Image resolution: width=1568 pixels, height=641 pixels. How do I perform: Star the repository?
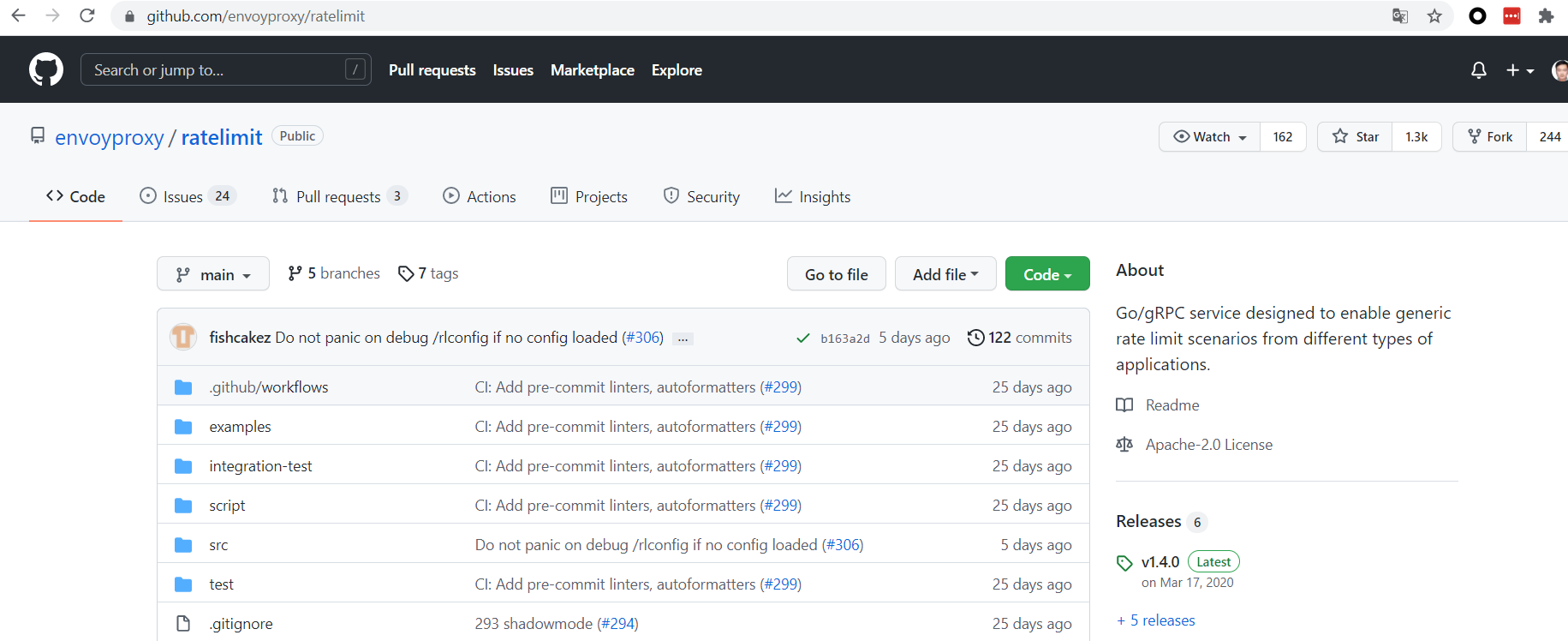(1355, 137)
